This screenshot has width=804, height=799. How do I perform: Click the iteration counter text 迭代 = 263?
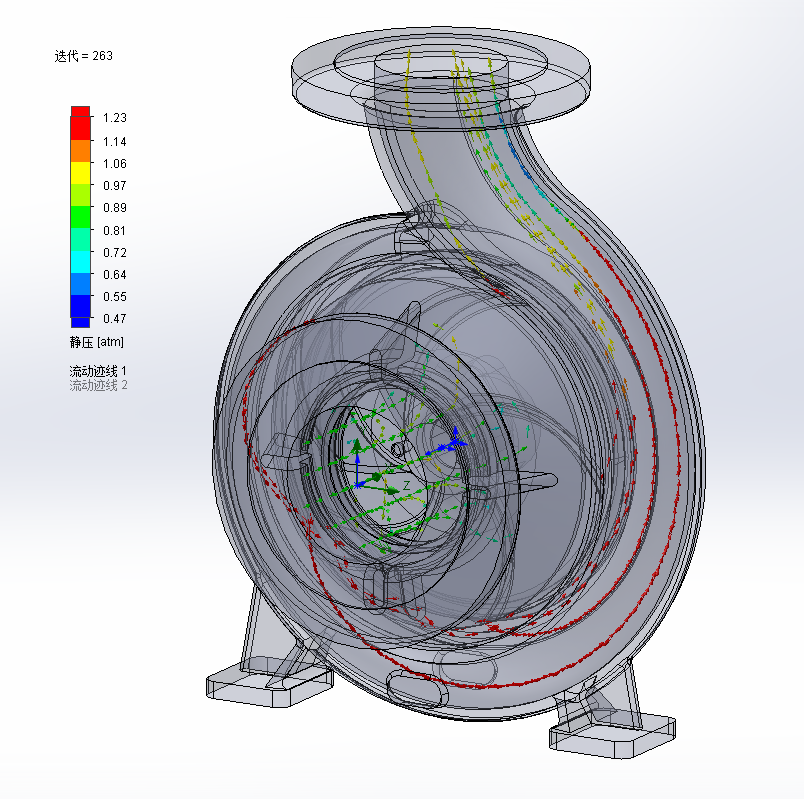click(84, 56)
